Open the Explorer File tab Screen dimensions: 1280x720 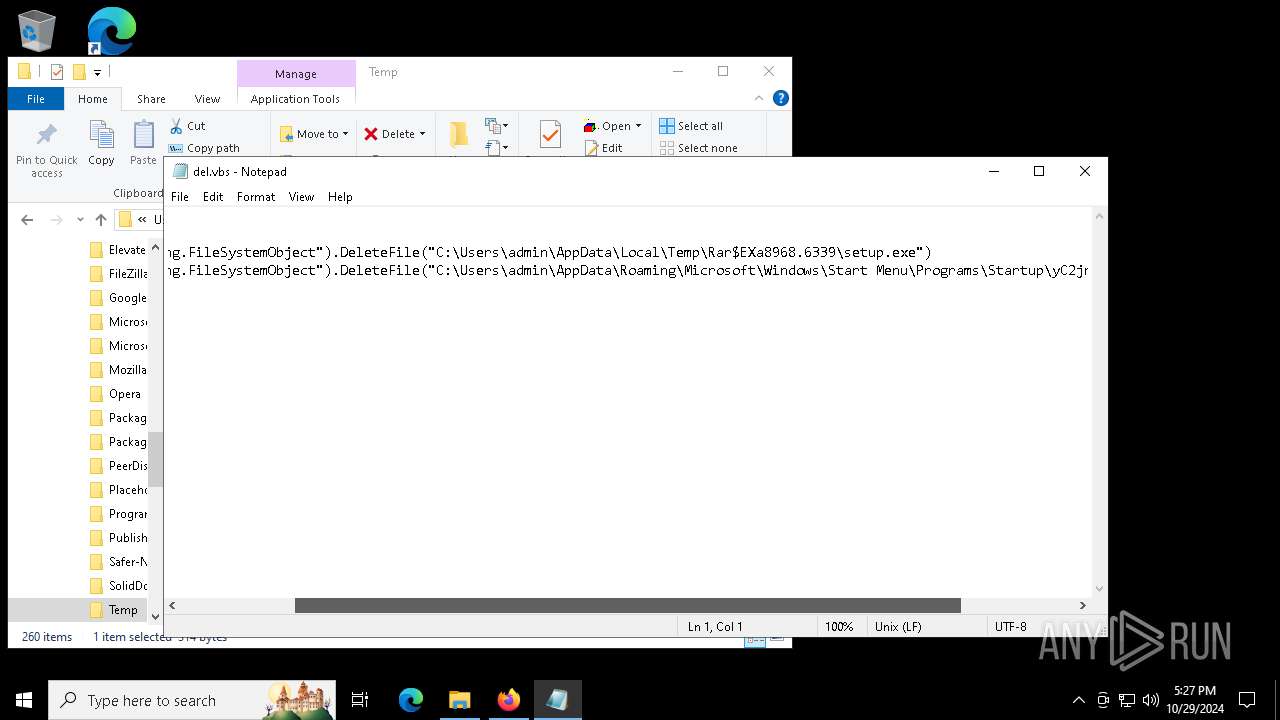[36, 99]
